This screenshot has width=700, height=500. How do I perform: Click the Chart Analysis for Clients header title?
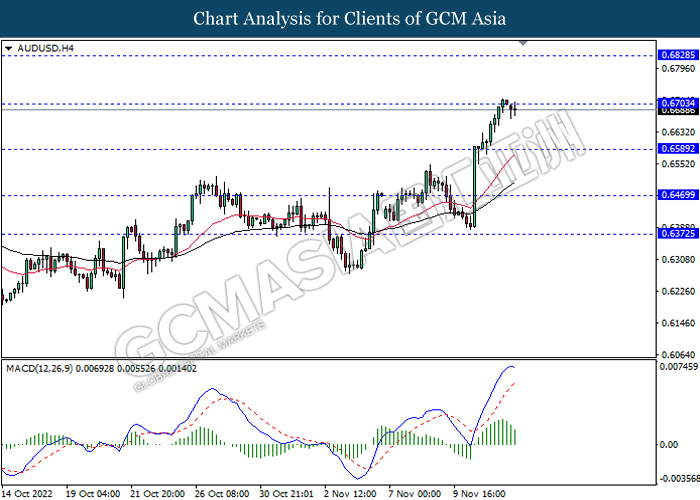coord(350,19)
